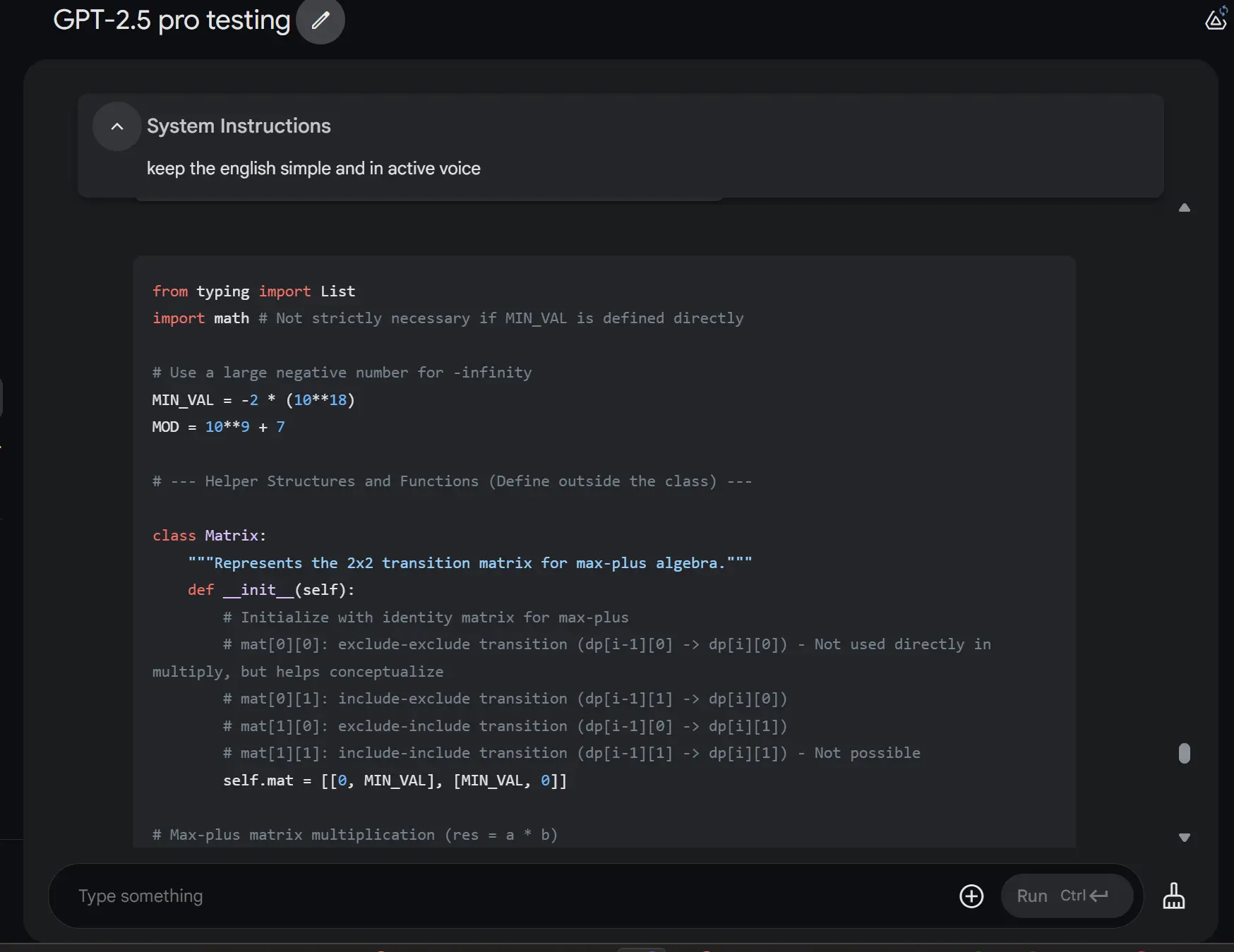
Task: Open the add attachment plus icon
Action: (971, 896)
